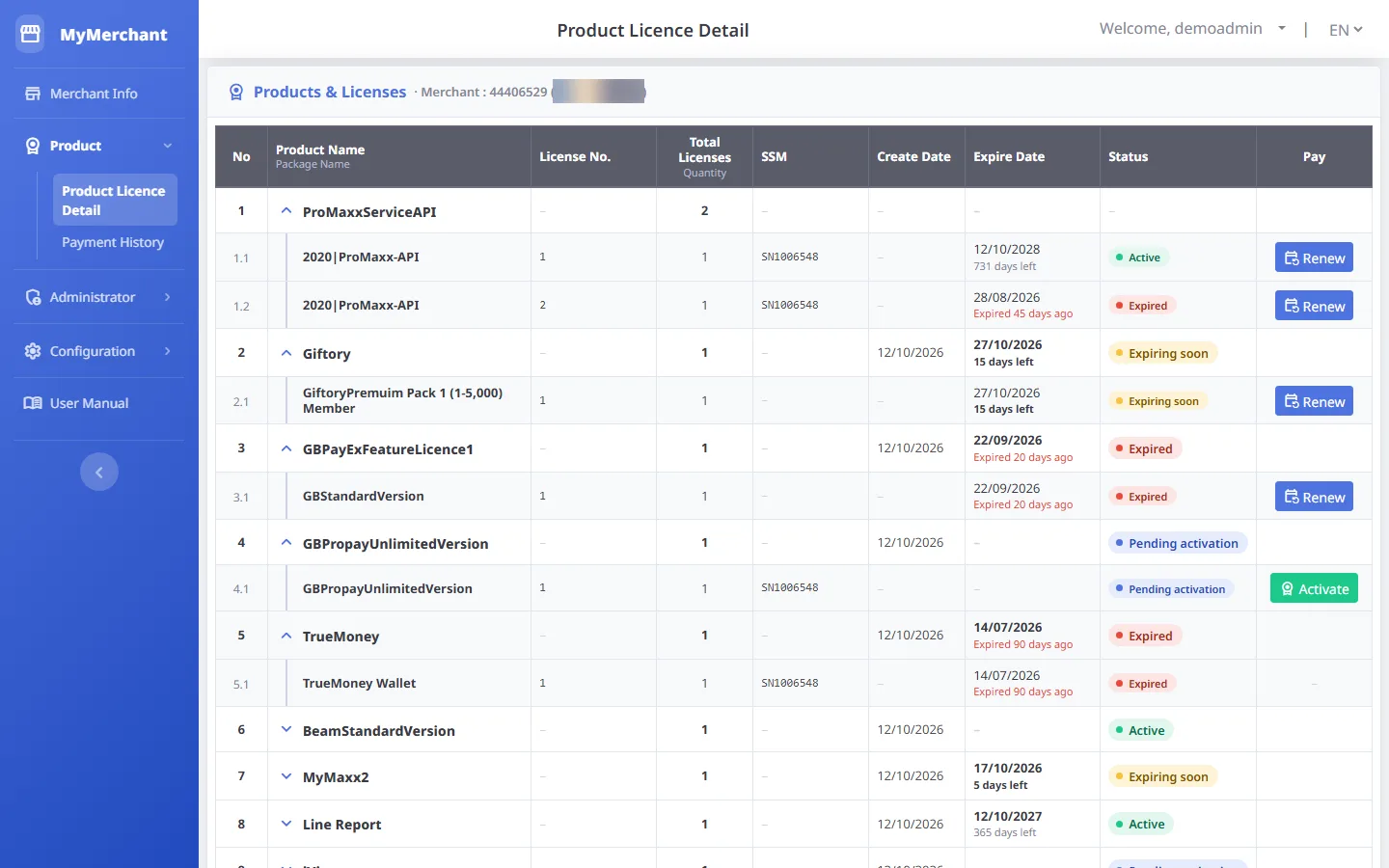This screenshot has height=868, width=1389.
Task: Click the Active status badge for Line Report
Action: click(1140, 824)
